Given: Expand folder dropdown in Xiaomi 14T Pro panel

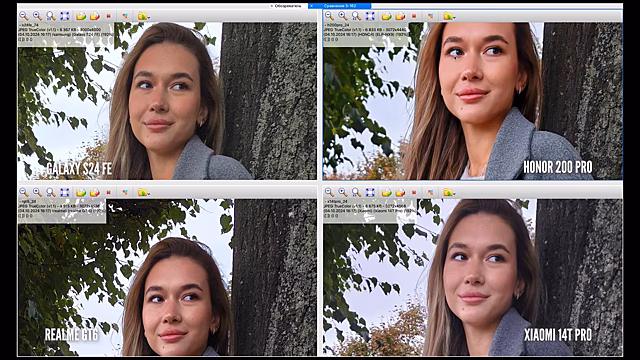Looking at the screenshot, I should [x=454, y=193].
